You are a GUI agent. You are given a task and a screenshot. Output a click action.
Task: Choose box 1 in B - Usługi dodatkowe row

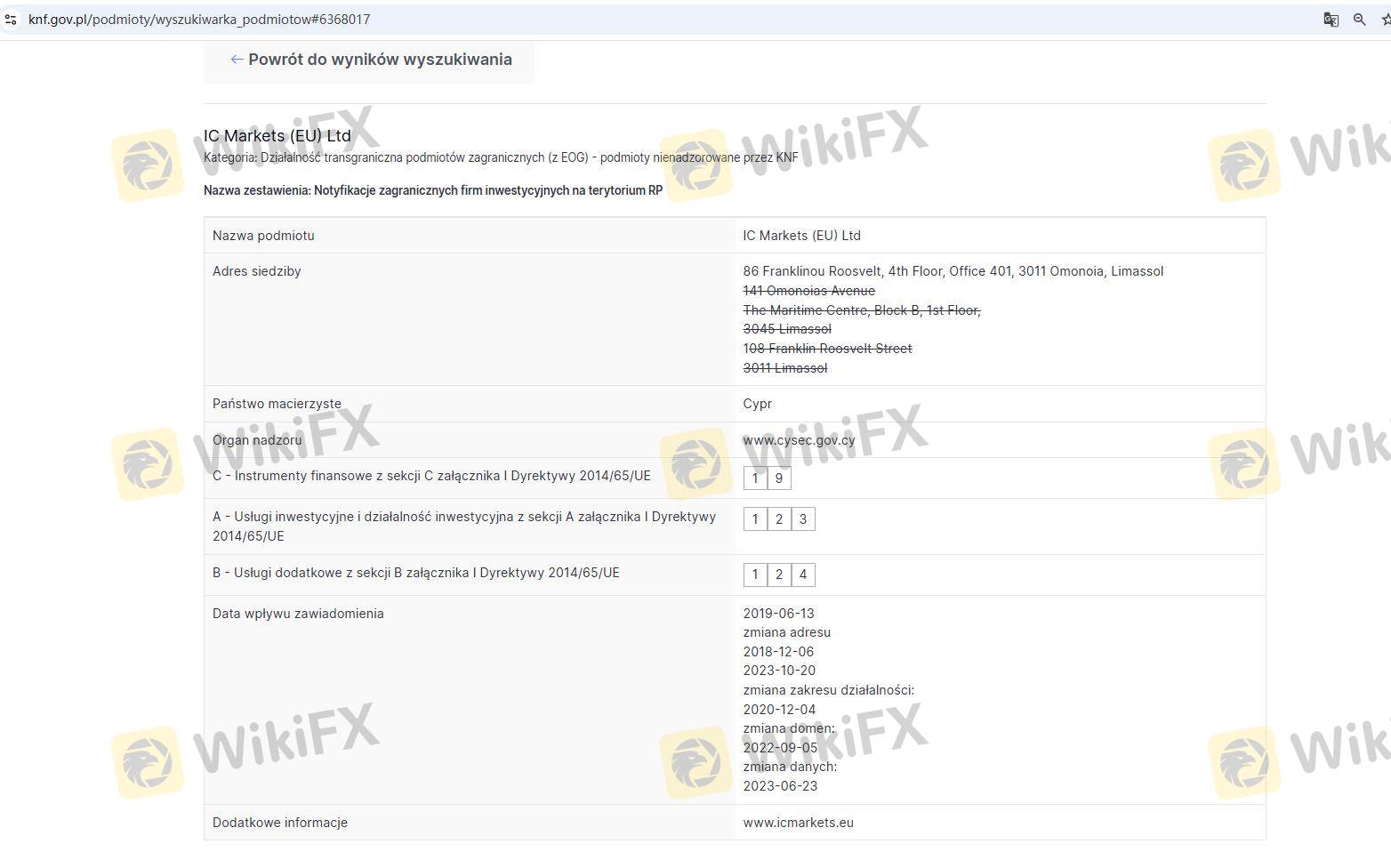pyautogui.click(x=755, y=575)
